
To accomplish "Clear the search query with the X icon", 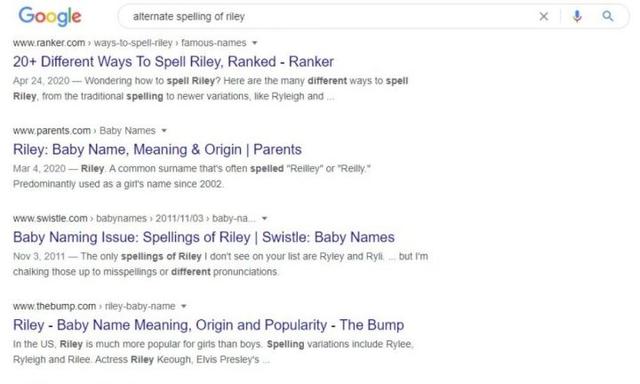I will point(543,17).
